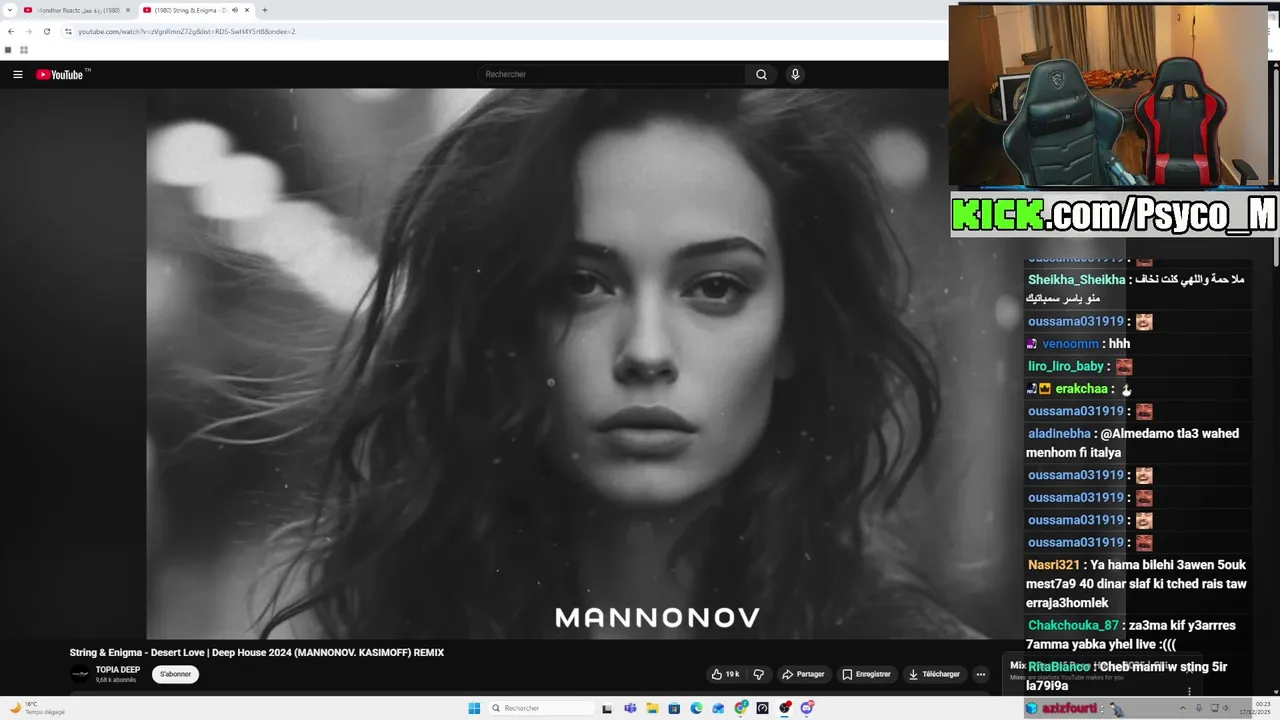Select the YouTube URL in the address bar
1280x720 pixels.
tap(187, 31)
